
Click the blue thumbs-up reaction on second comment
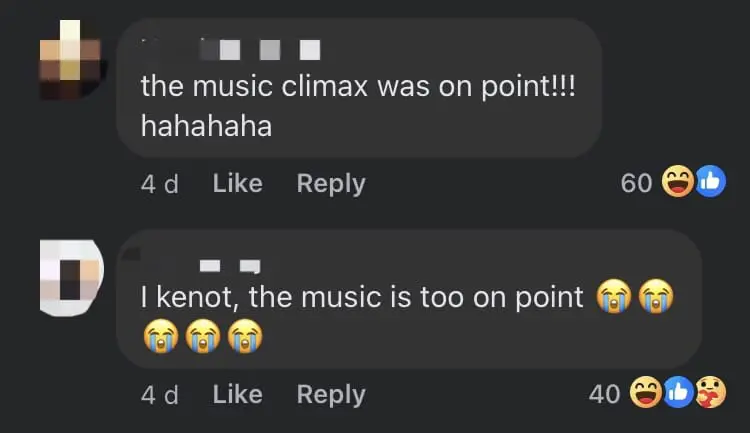[x=676, y=394]
